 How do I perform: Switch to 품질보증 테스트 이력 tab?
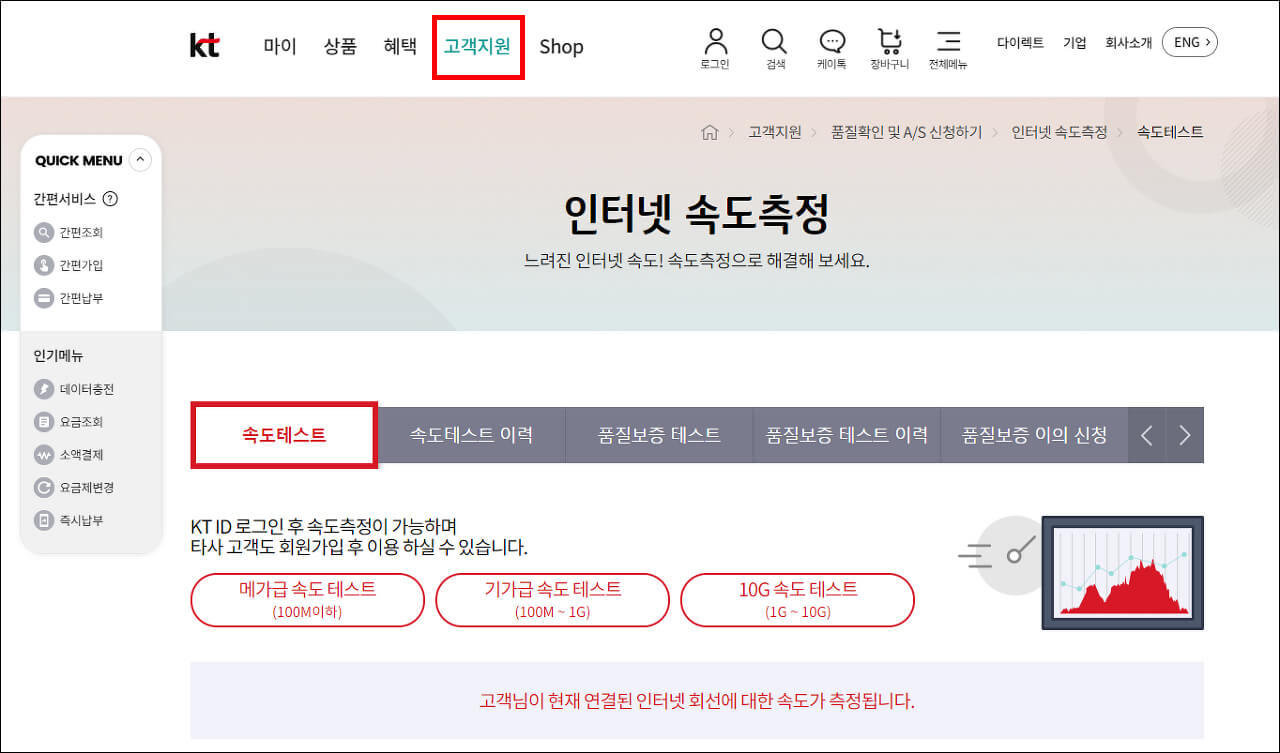(x=847, y=435)
